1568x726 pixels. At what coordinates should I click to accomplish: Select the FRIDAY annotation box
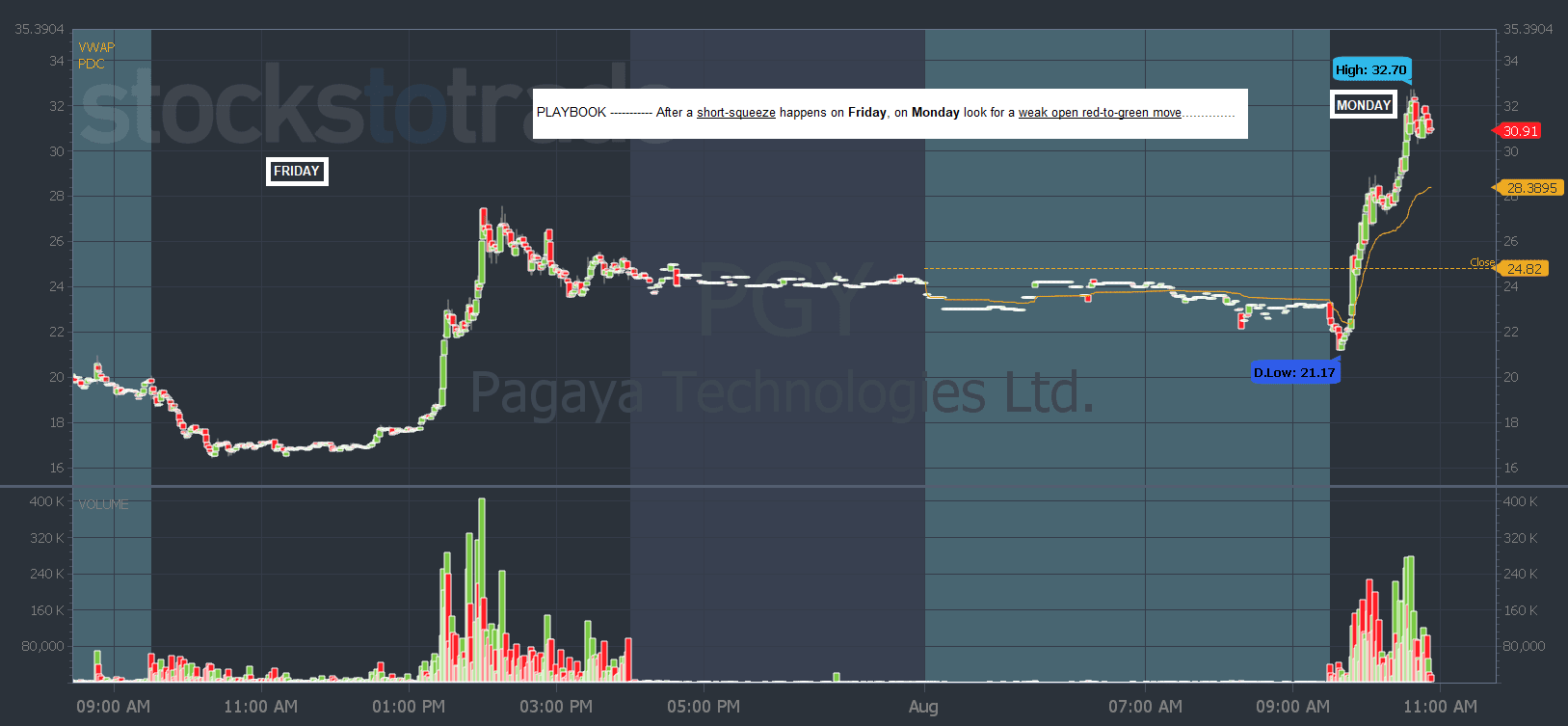tap(297, 172)
